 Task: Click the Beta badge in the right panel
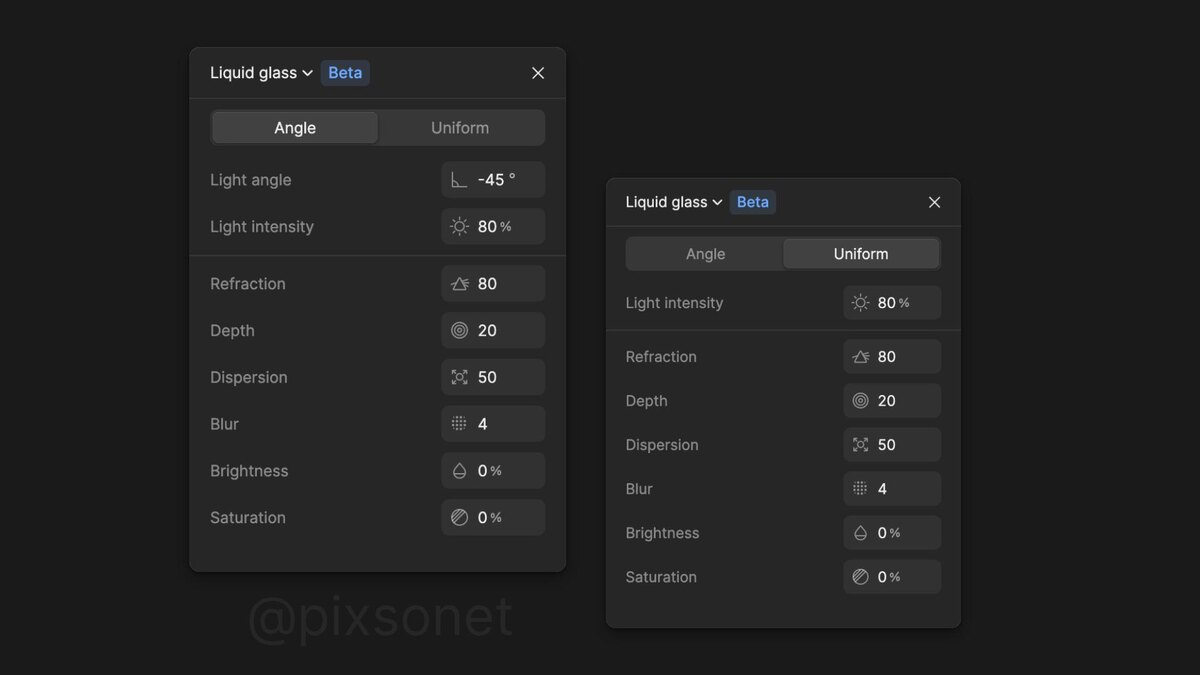pos(753,202)
